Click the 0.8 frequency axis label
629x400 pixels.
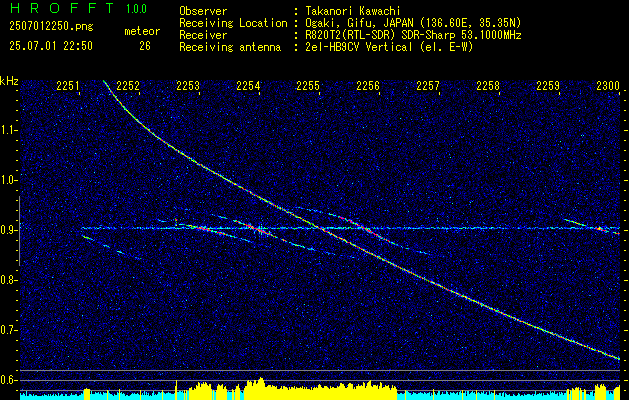[x=9, y=280]
